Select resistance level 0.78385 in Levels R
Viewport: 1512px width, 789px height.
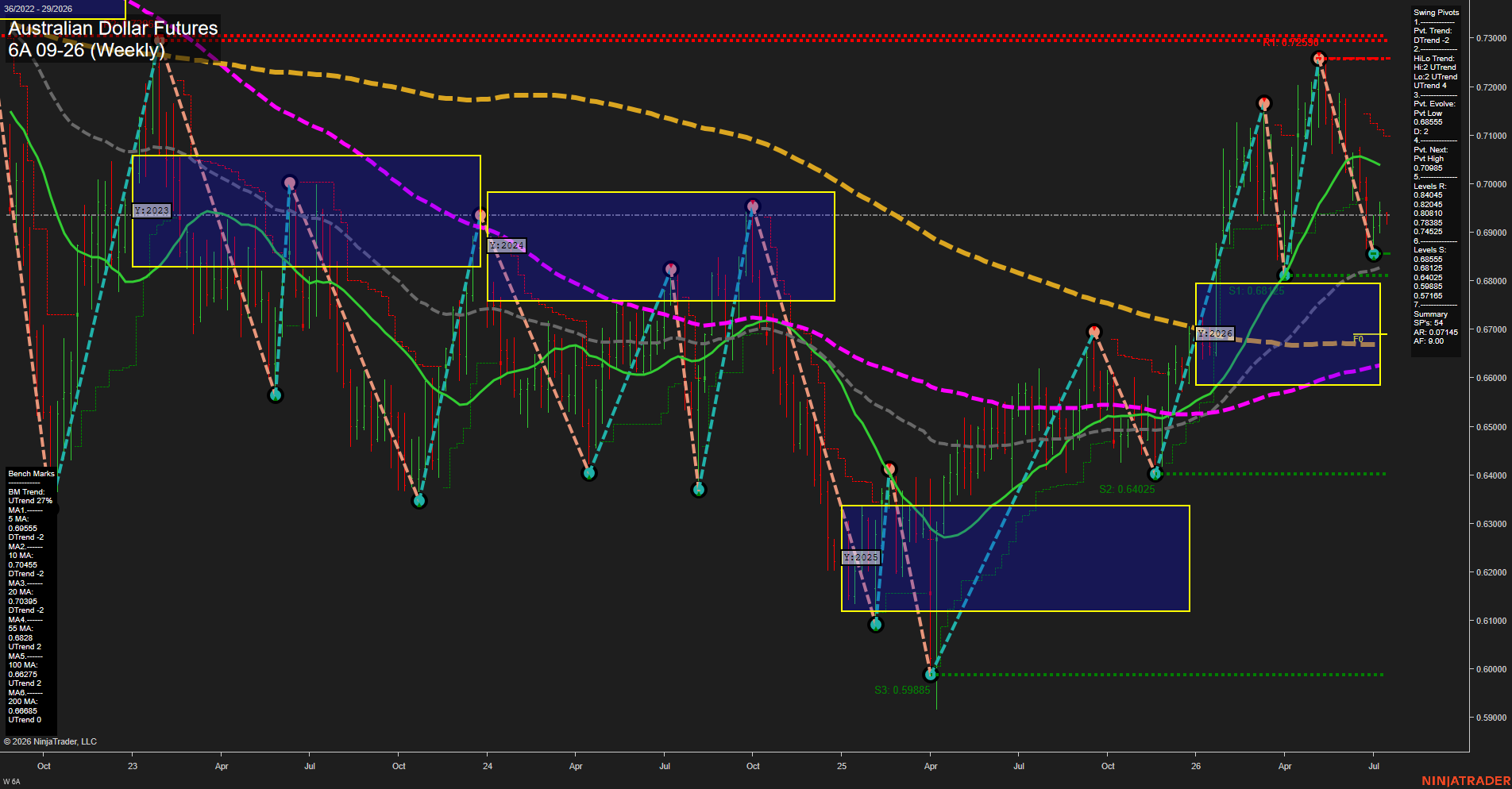pos(1429,223)
